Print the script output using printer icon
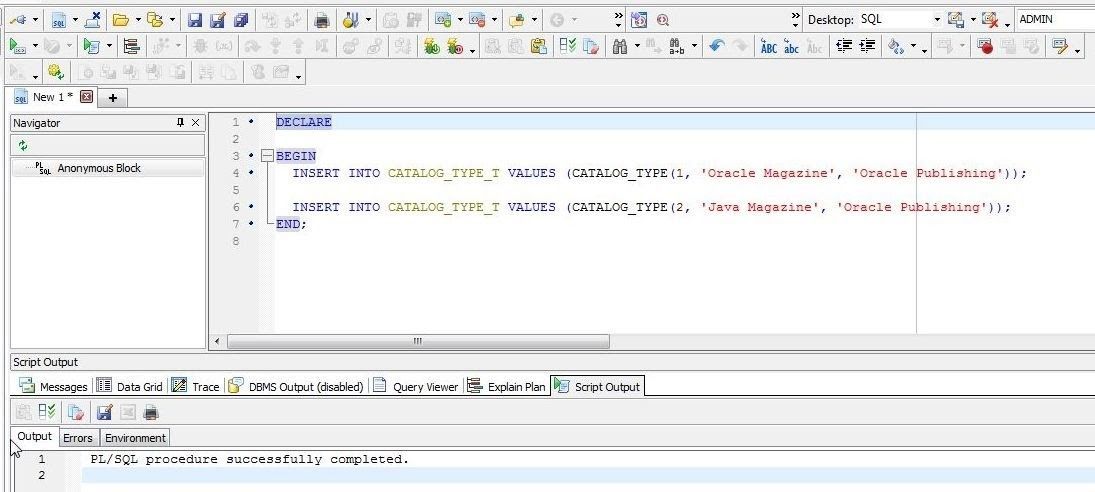1095x492 pixels. 151,412
